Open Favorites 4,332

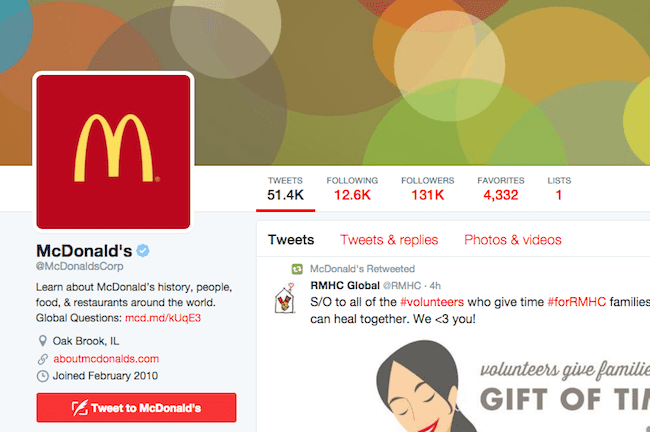(x=500, y=189)
